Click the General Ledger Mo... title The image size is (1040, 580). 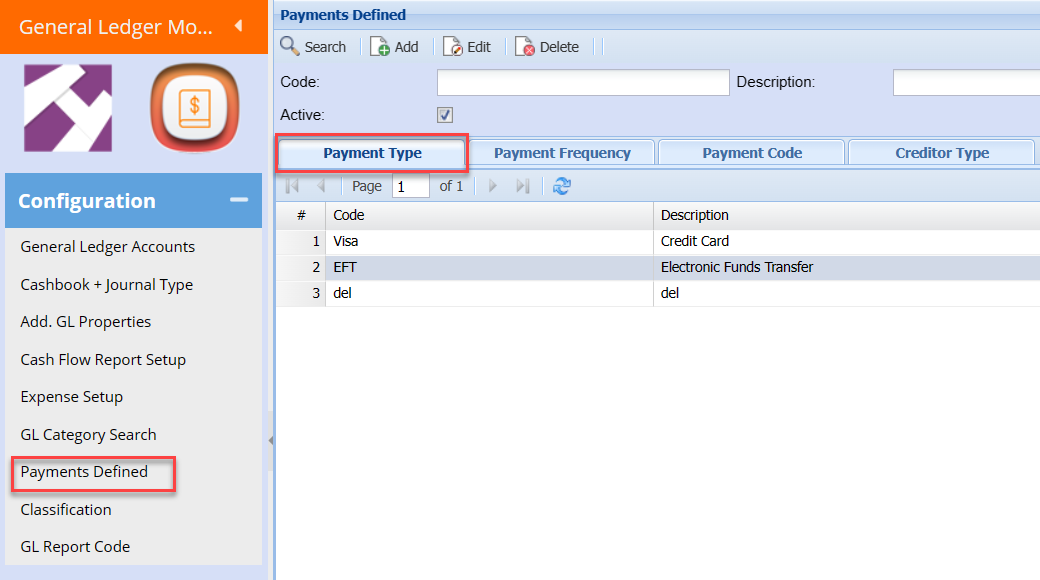point(116,27)
